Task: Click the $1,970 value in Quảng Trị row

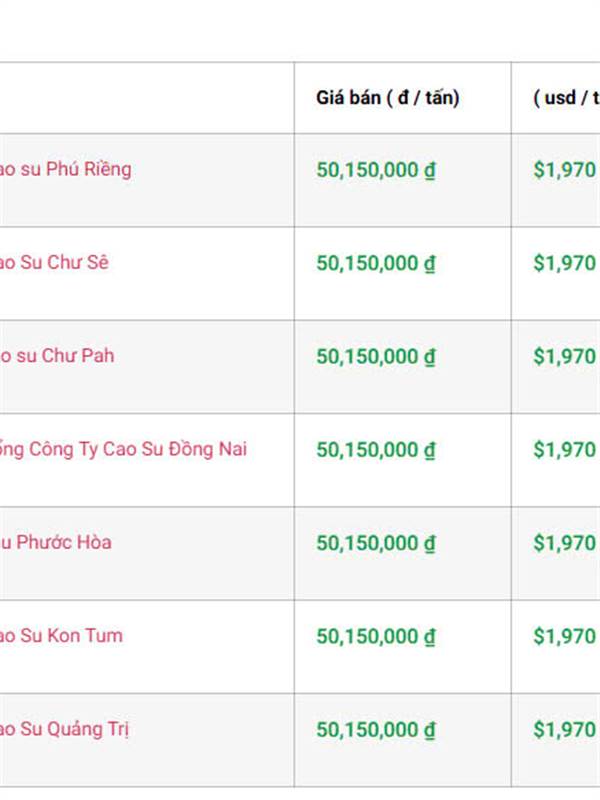Action: (x=565, y=730)
